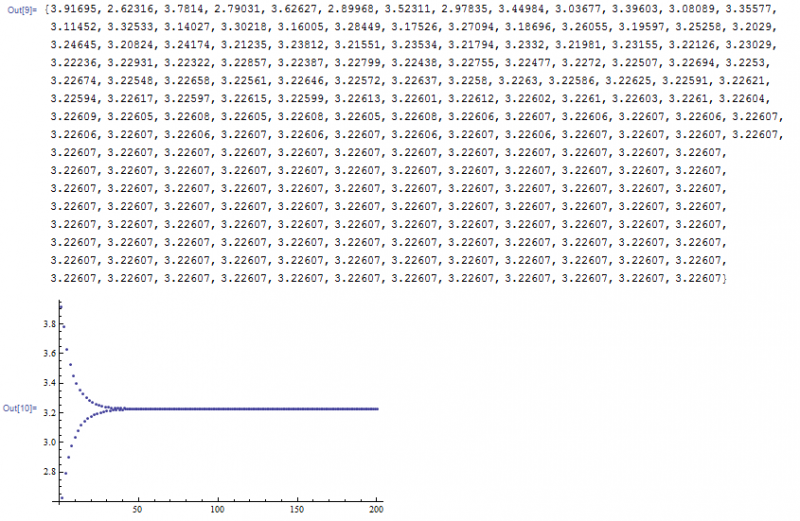Click the value 3.19597

tap(642, 27)
